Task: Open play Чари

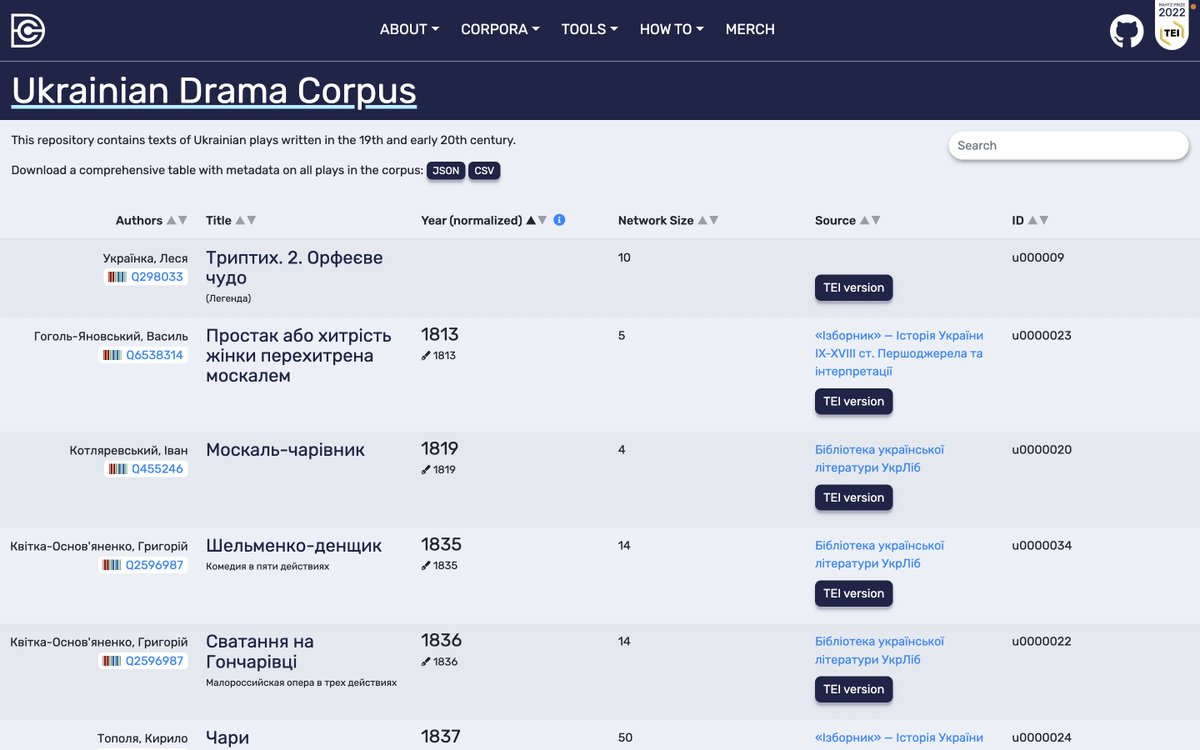Action: click(227, 738)
